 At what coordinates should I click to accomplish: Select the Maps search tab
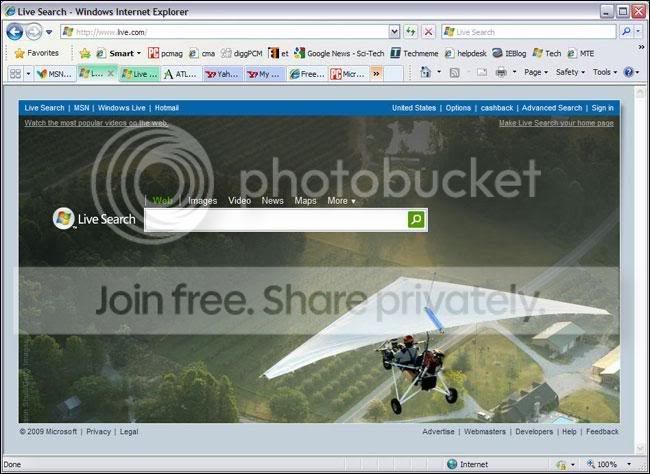click(305, 201)
